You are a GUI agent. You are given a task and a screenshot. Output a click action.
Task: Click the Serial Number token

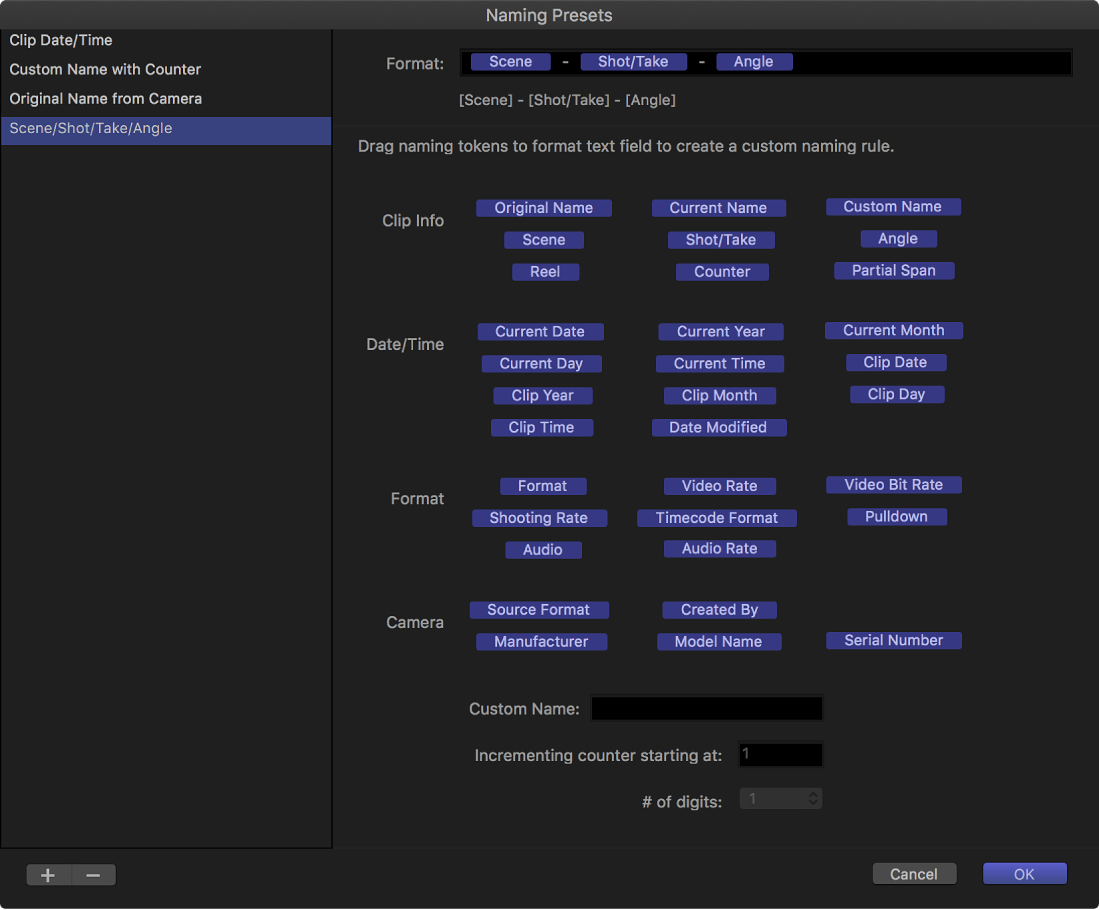[893, 640]
